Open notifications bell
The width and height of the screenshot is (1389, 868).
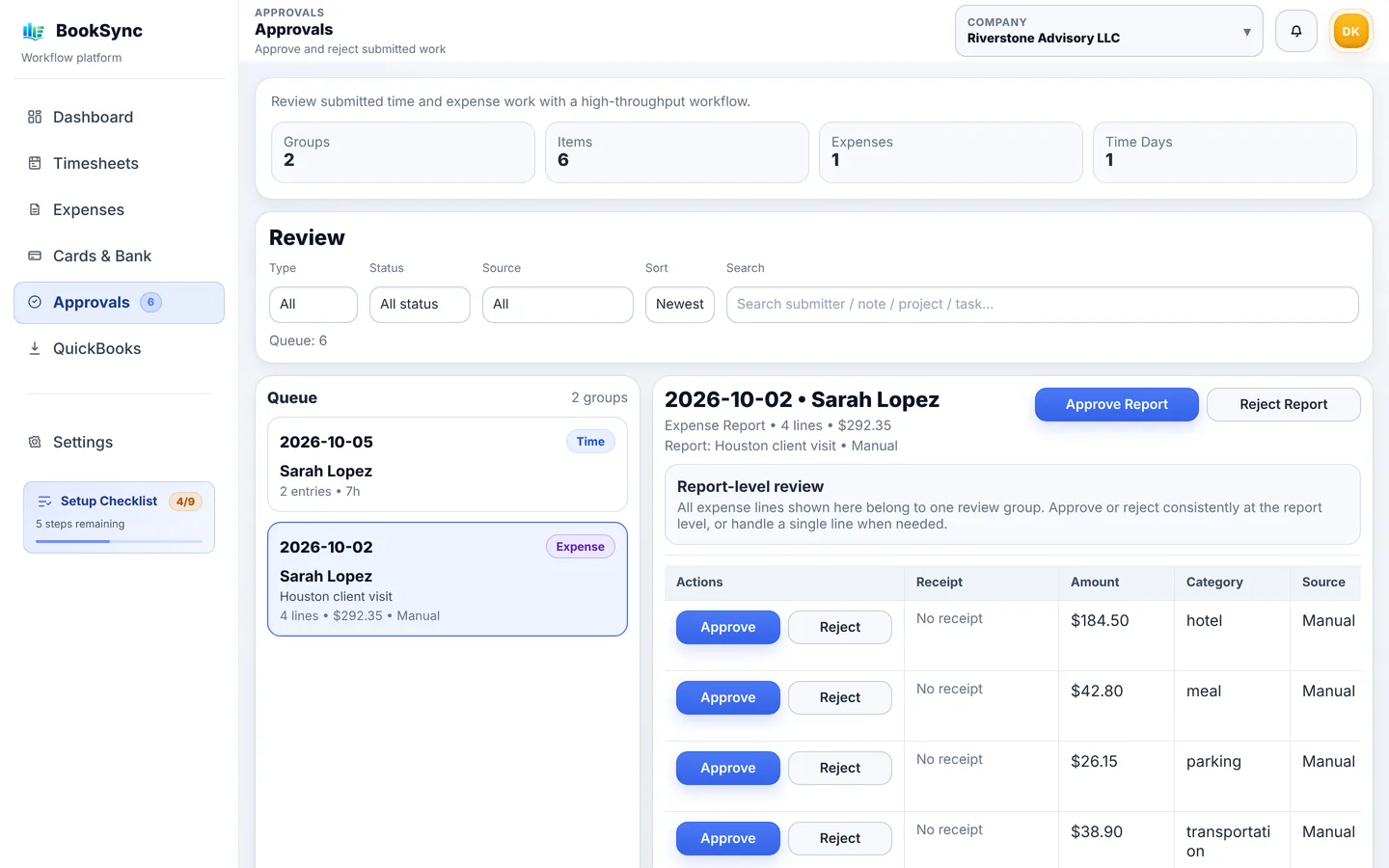click(1296, 31)
